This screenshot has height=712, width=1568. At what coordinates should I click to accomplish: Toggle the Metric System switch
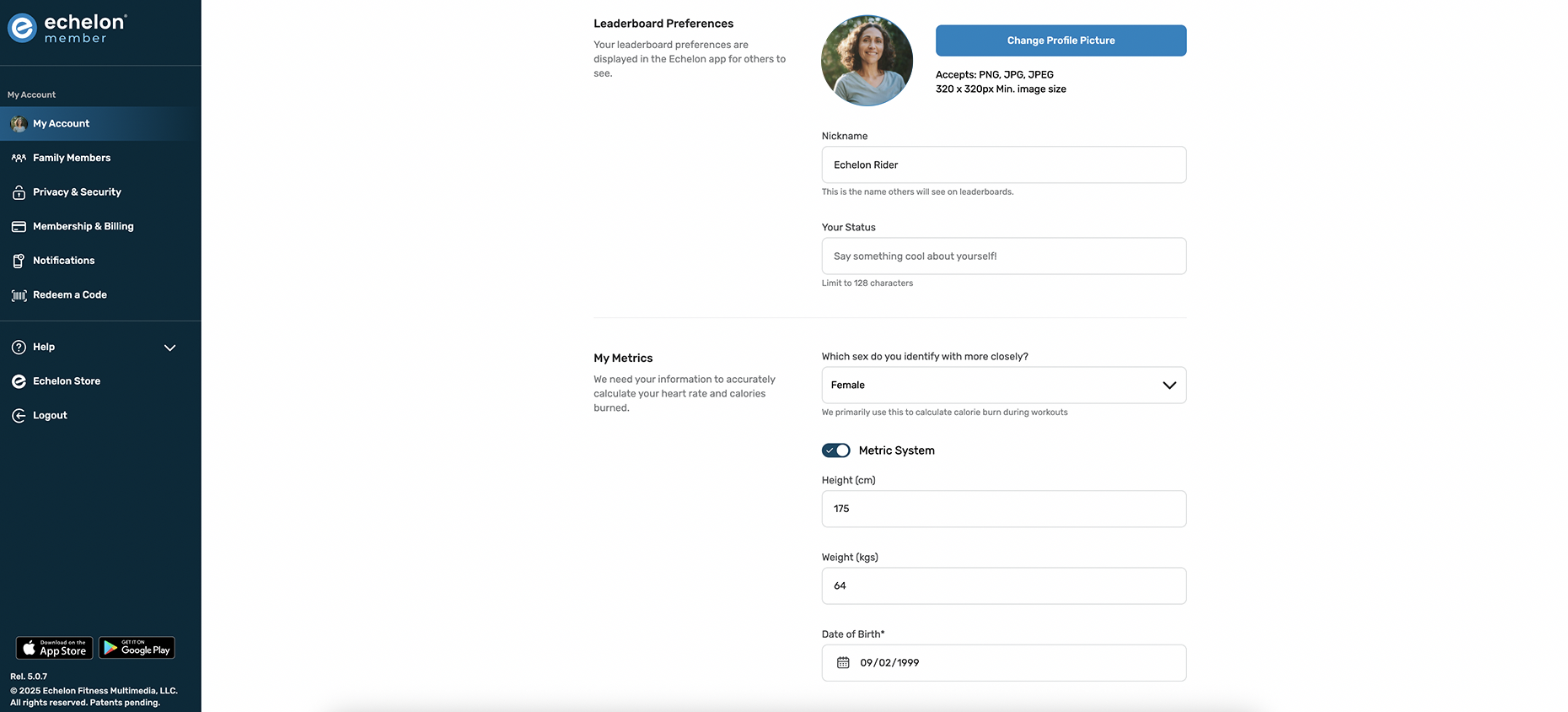pyautogui.click(x=836, y=450)
